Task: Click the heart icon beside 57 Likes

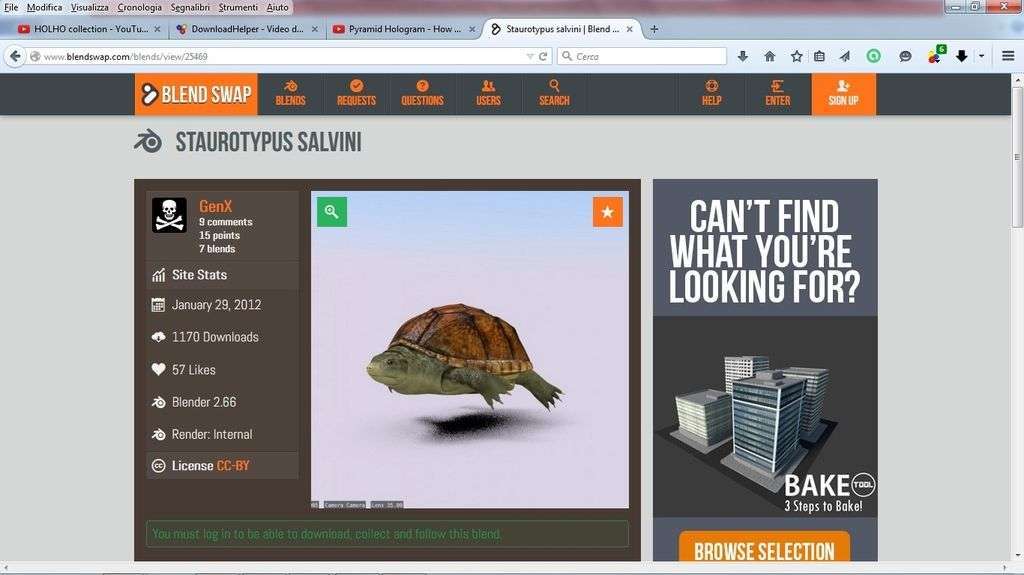Action: coord(158,369)
